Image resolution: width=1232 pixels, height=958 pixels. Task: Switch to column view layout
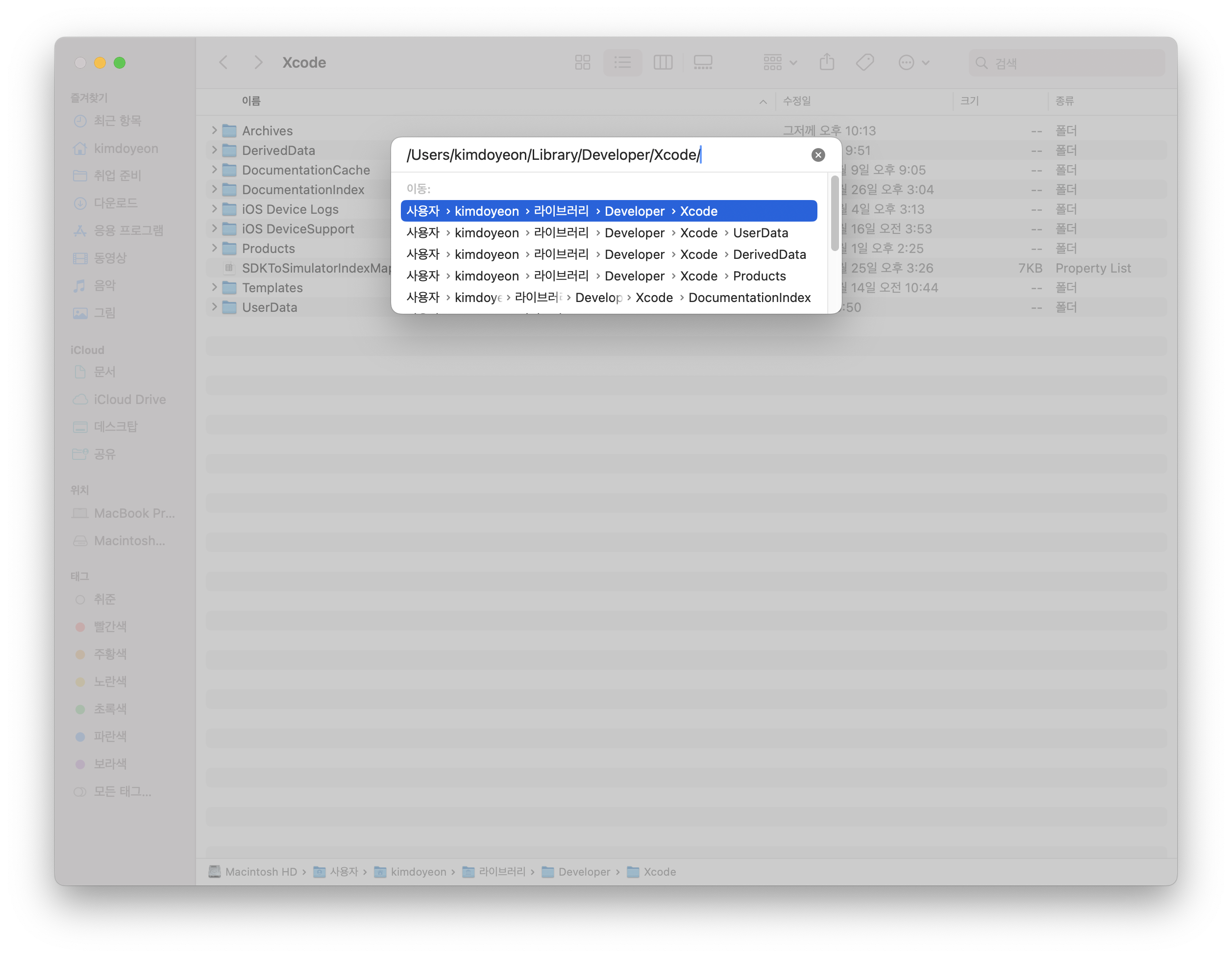point(663,62)
